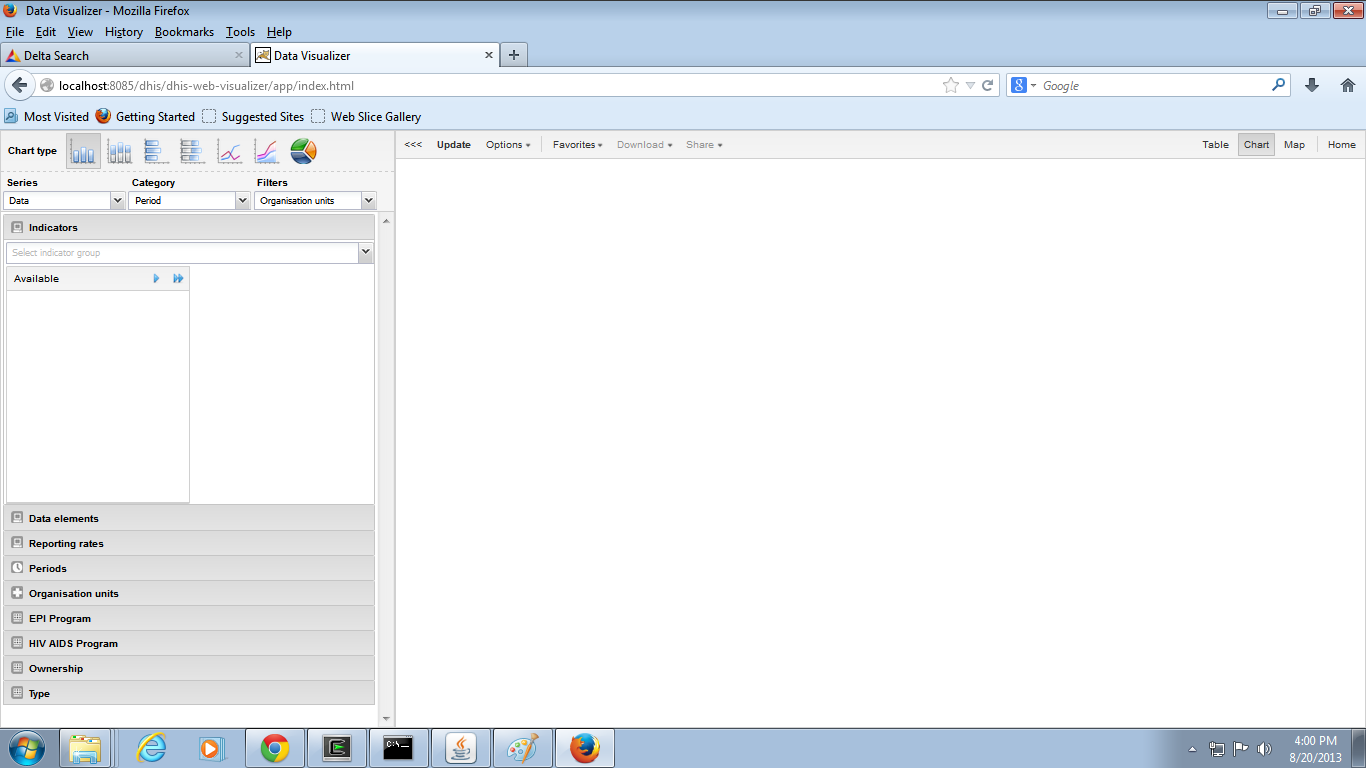Screen dimensions: 1366x768
Task: Choose the horizontal bar chart type
Action: coord(156,151)
